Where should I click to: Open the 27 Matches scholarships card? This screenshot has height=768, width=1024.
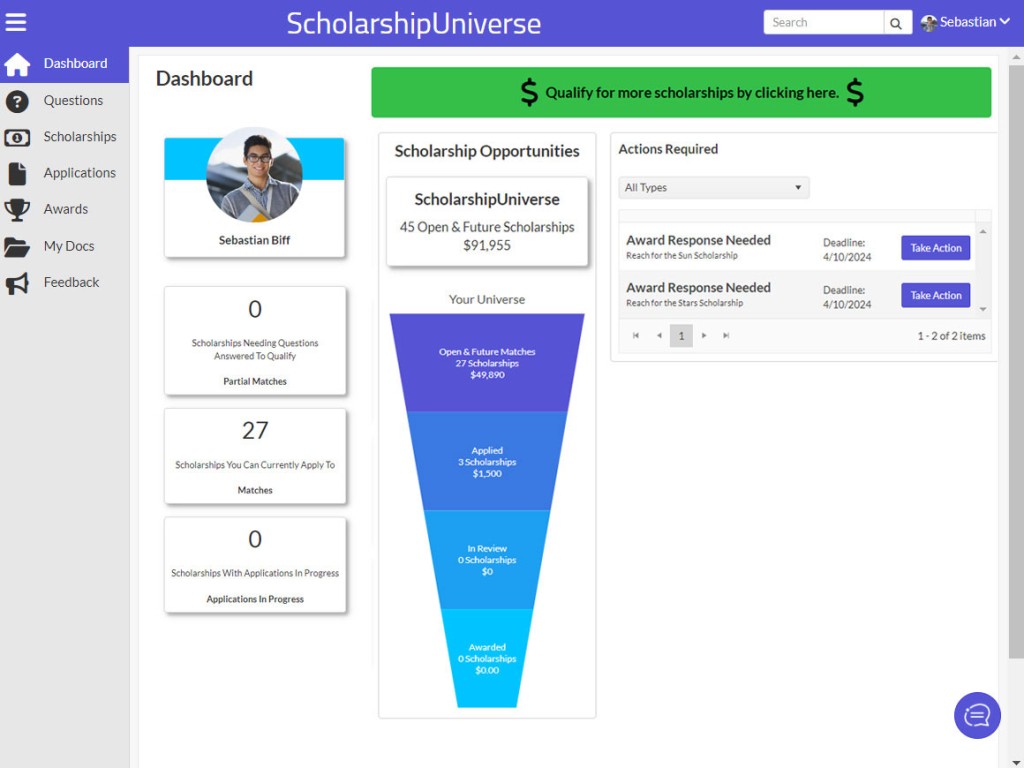[255, 456]
